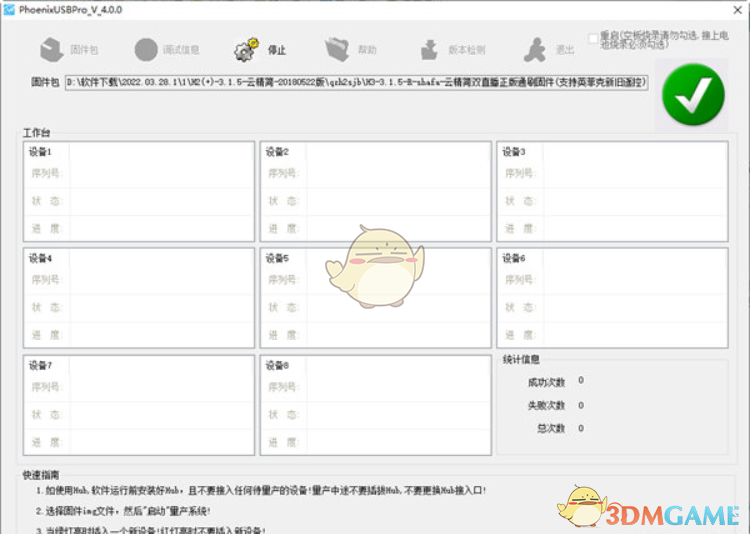Click the 状态 row in 设备2
This screenshot has height=534, width=750.
pyautogui.click(x=375, y=201)
